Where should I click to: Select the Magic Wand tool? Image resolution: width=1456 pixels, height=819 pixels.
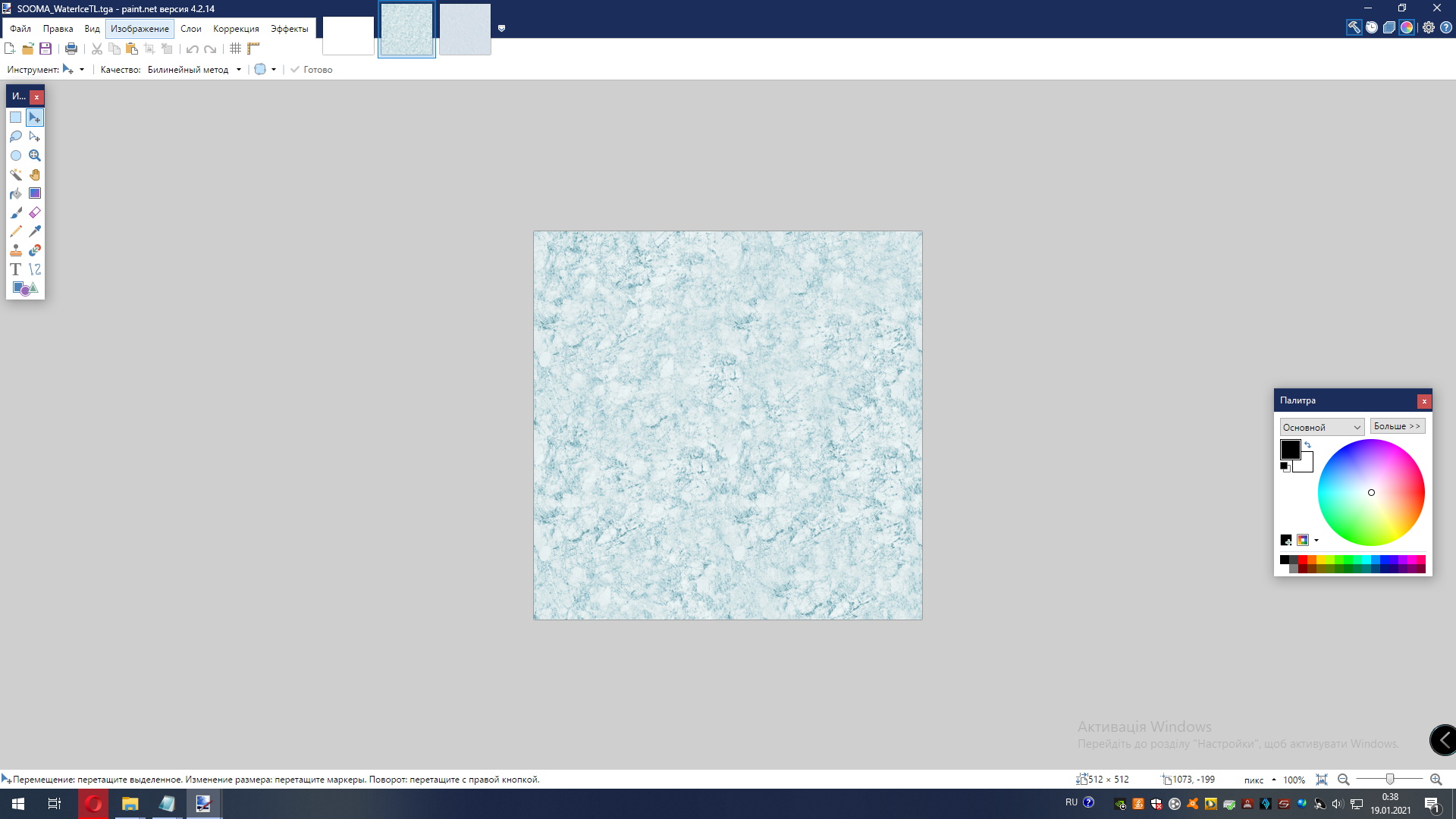pyautogui.click(x=16, y=174)
